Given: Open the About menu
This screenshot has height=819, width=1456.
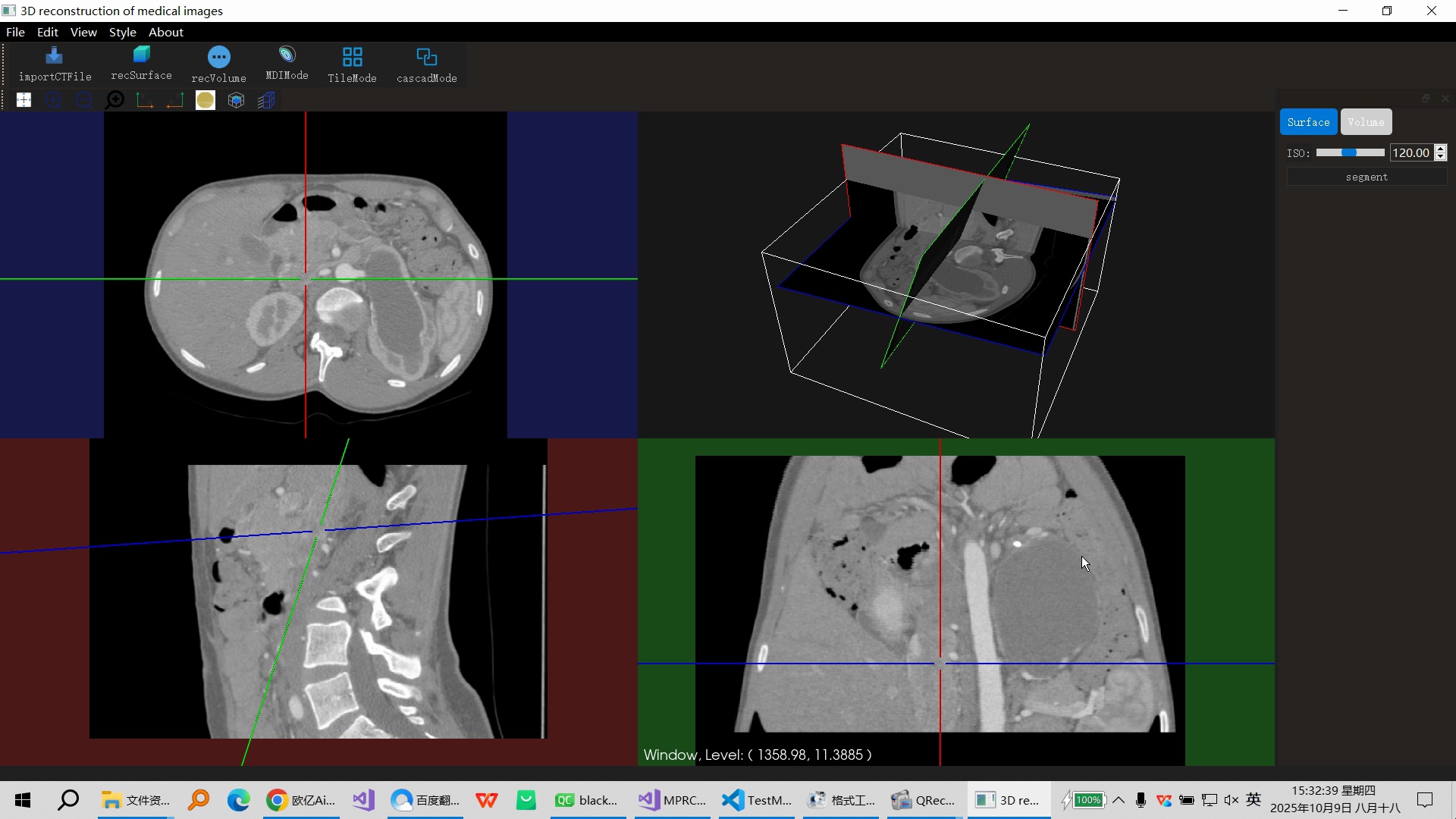Looking at the screenshot, I should [x=165, y=32].
